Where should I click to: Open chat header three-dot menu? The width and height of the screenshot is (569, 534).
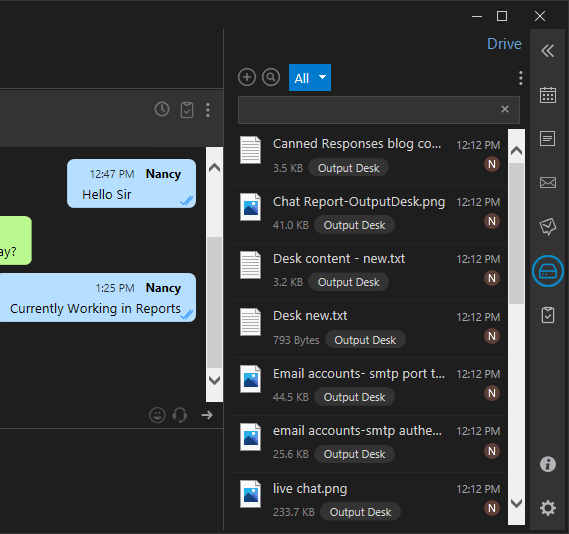[208, 110]
